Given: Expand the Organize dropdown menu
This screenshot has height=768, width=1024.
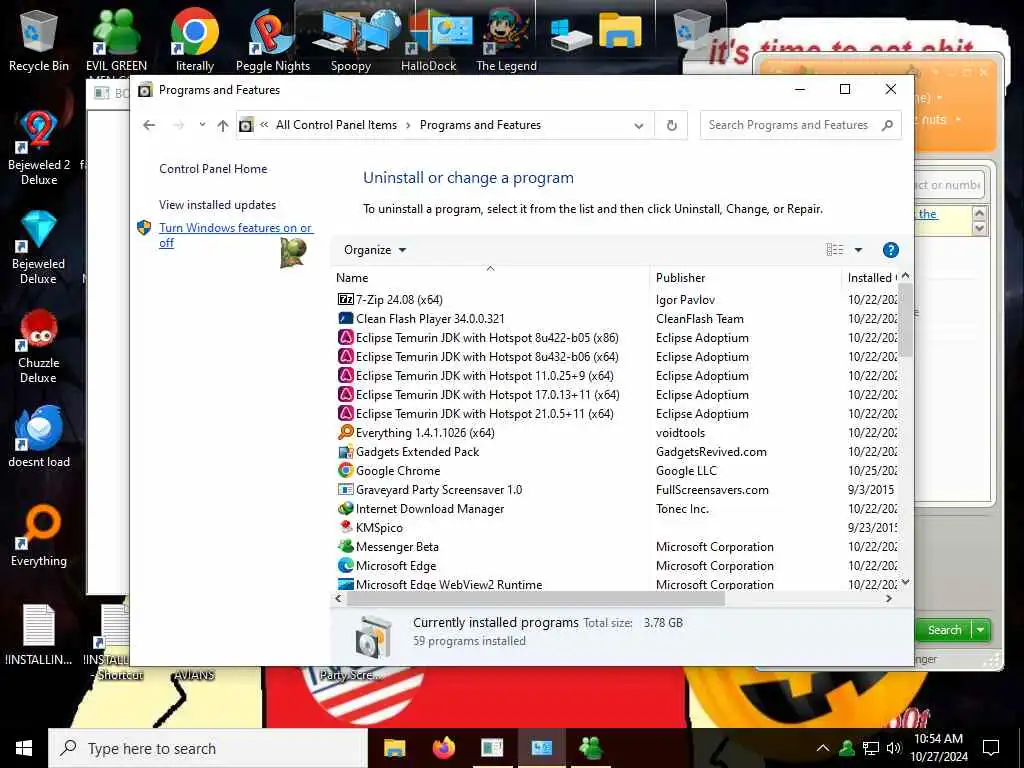Looking at the screenshot, I should pyautogui.click(x=375, y=250).
